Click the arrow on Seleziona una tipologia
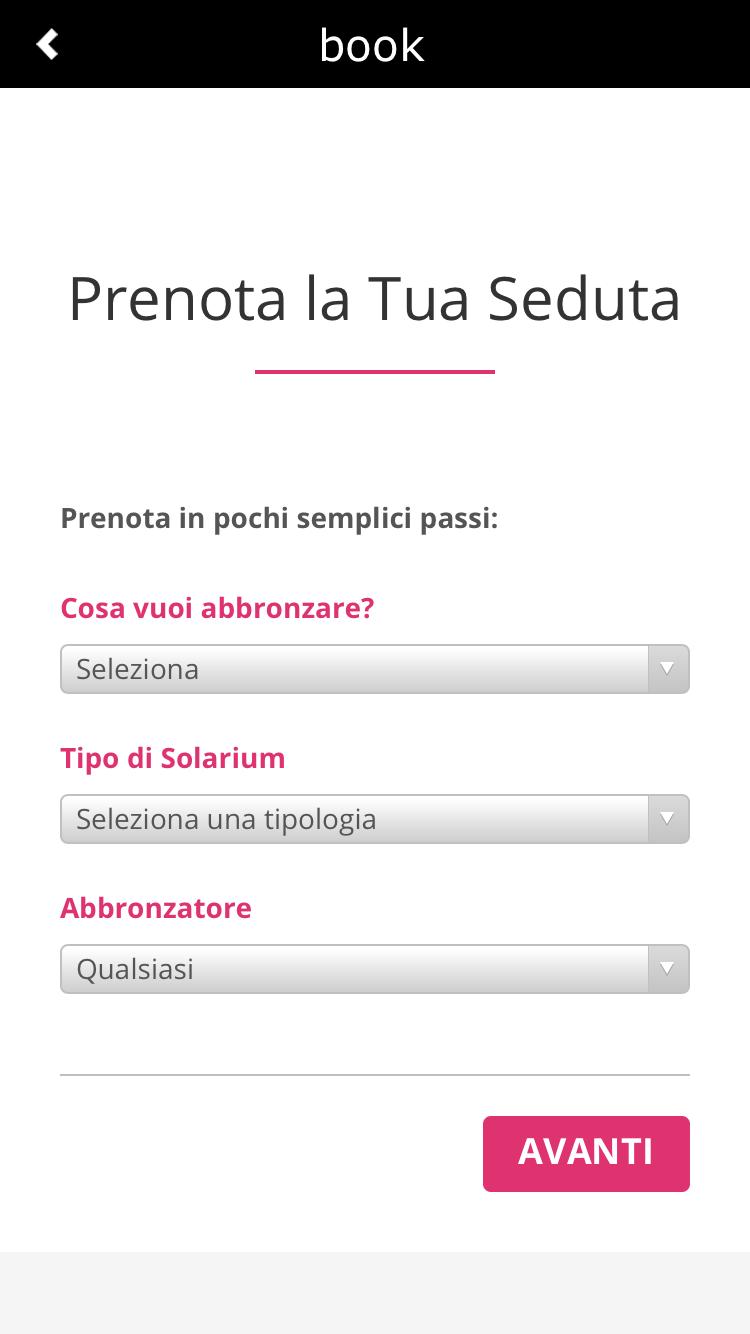Image resolution: width=750 pixels, height=1334 pixels. (667, 819)
